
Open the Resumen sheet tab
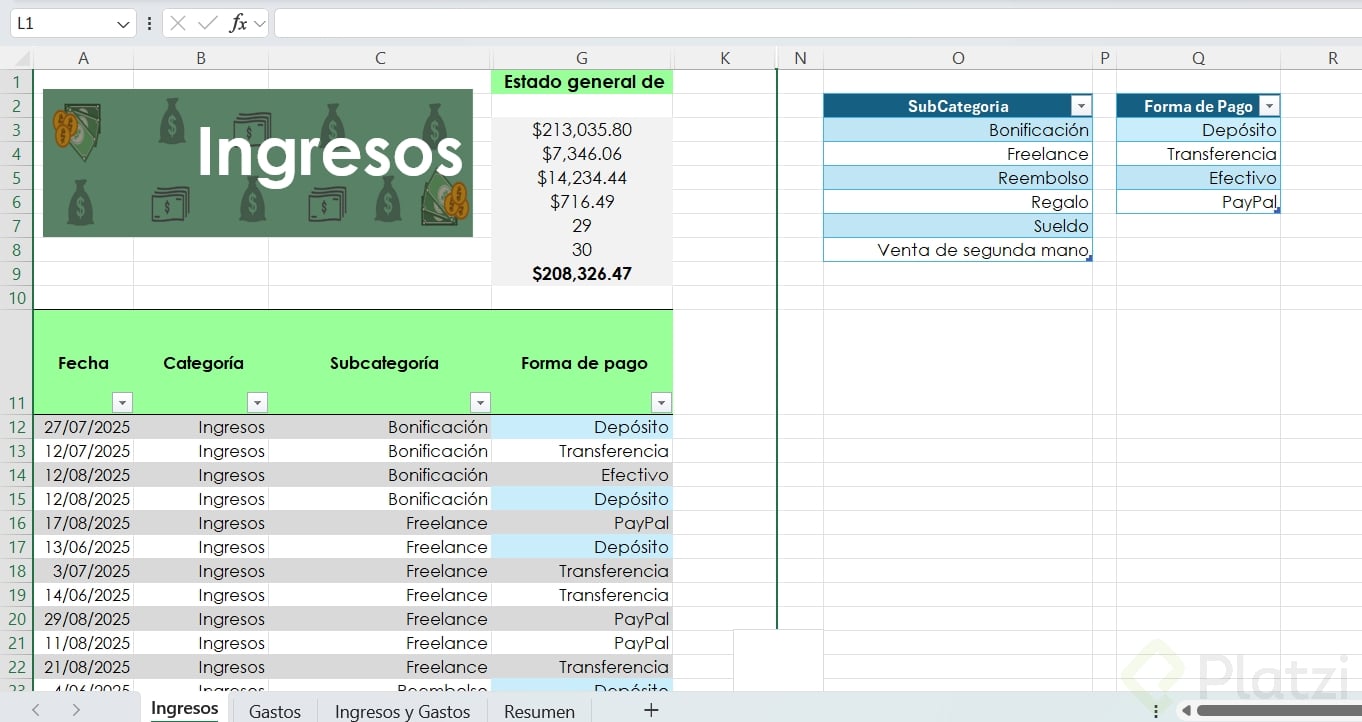pos(539,711)
